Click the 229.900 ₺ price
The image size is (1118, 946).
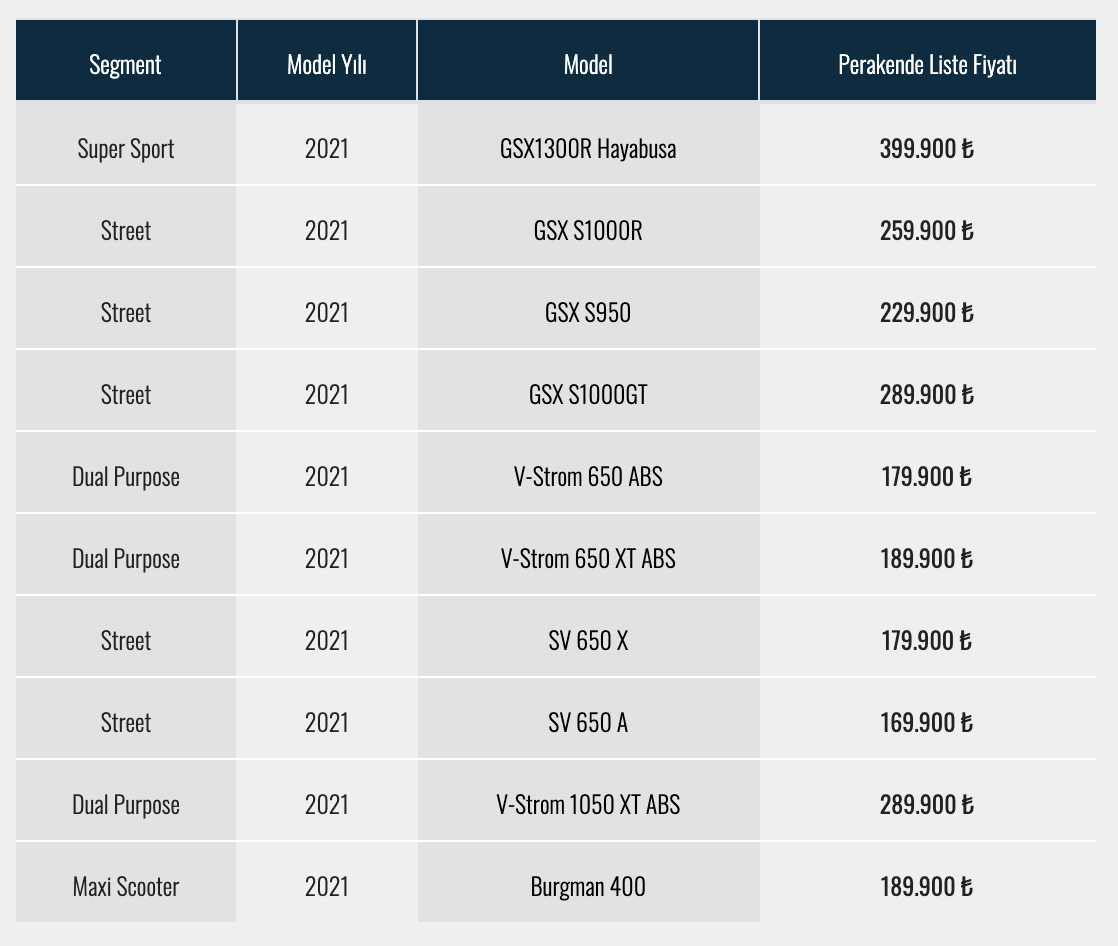coord(926,313)
